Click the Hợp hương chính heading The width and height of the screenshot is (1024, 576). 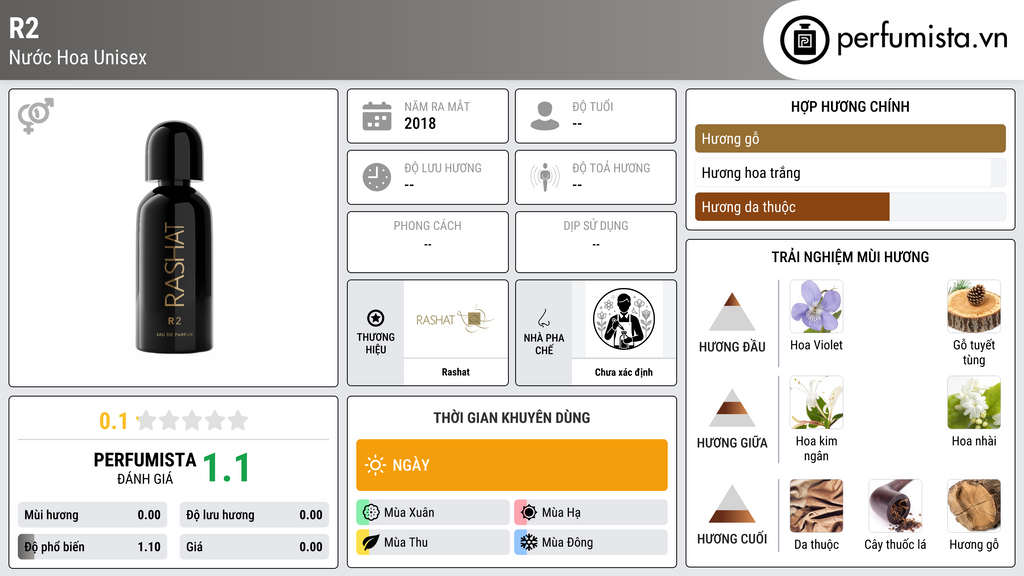[850, 106]
